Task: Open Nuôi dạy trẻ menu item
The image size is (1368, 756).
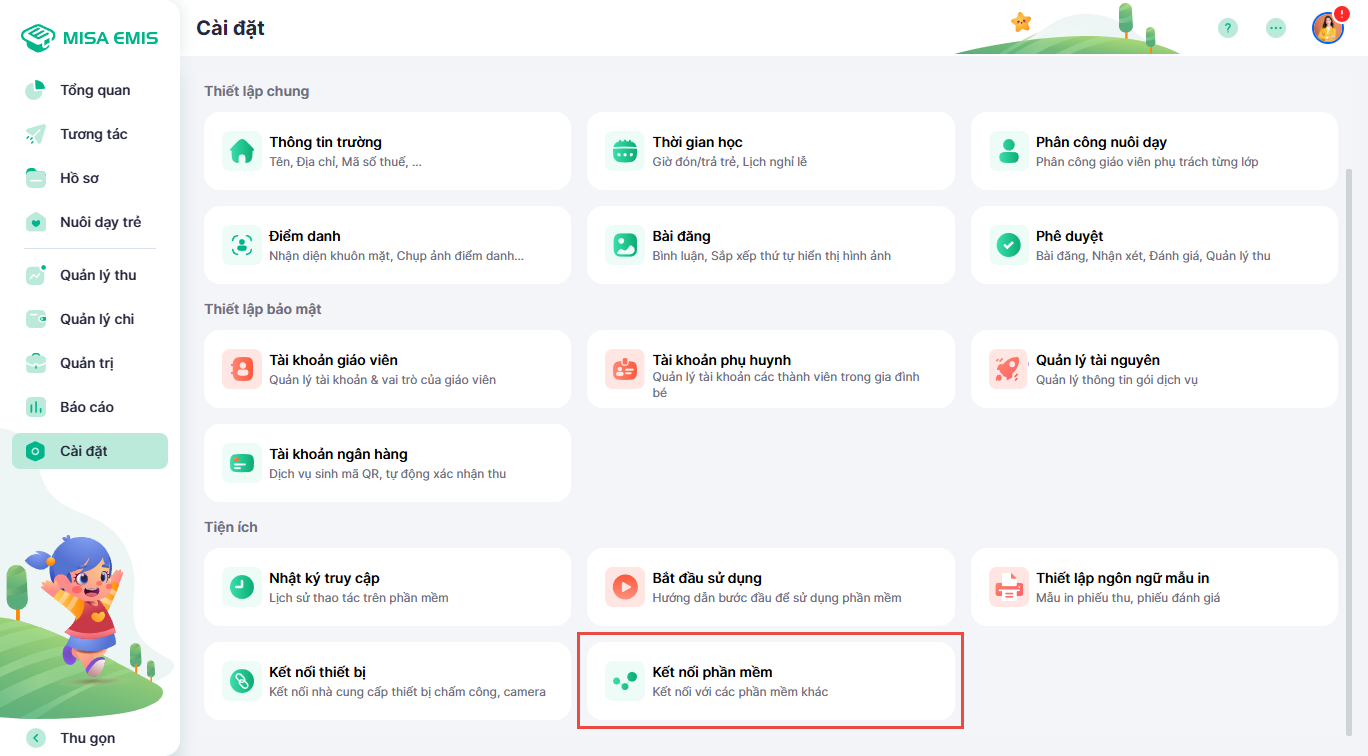Action: tap(100, 222)
